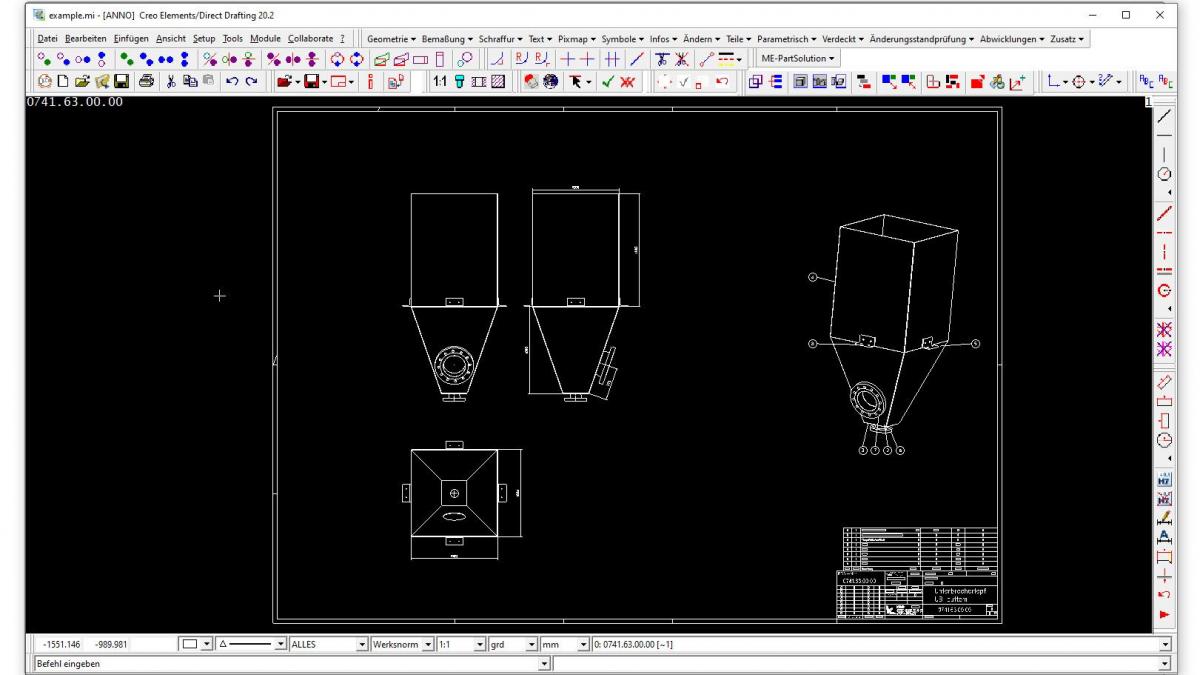Open the mm units dropdown
This screenshot has height=675, width=1200.
(583, 643)
